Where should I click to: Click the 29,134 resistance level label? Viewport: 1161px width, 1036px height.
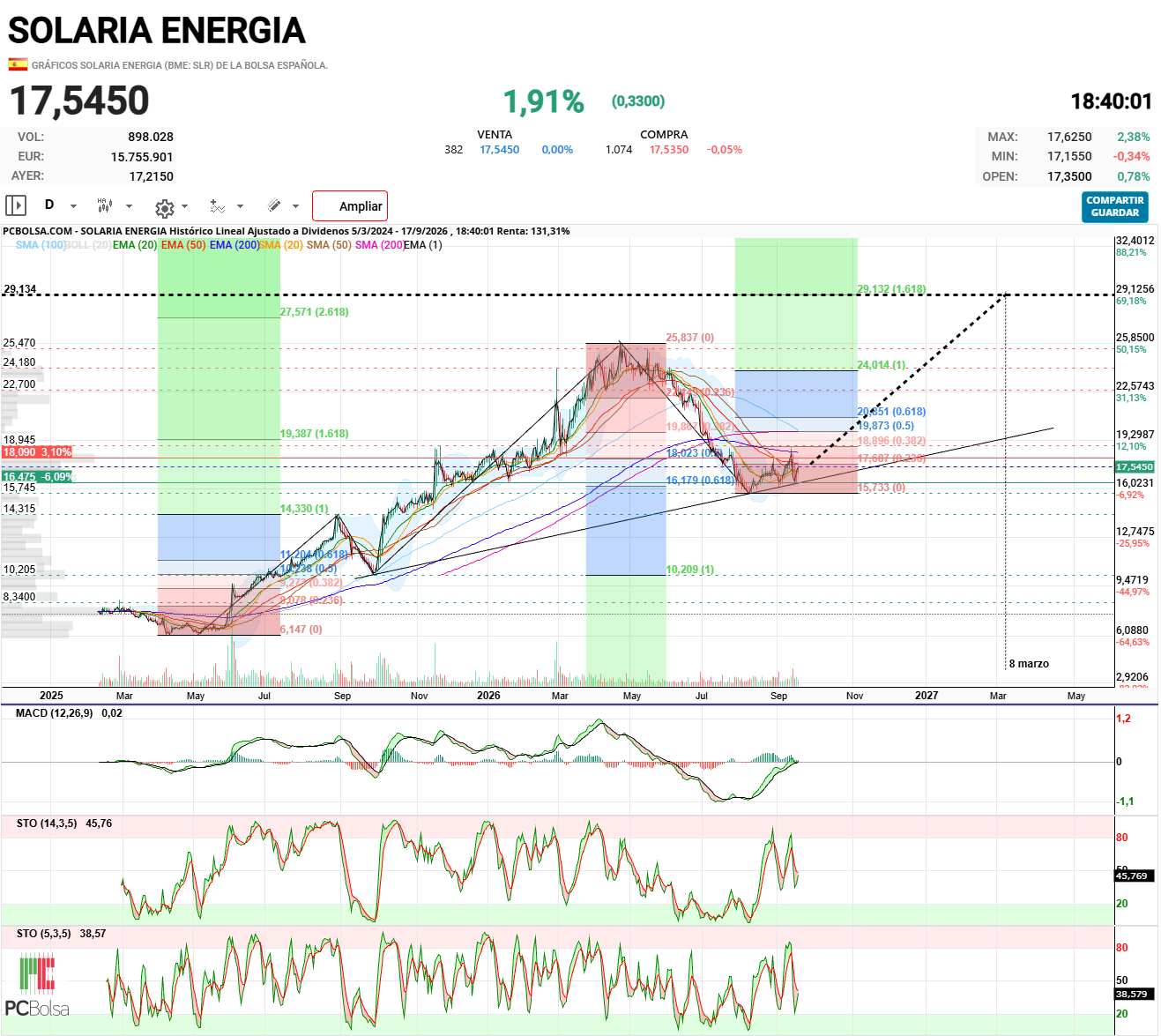[x=20, y=289]
